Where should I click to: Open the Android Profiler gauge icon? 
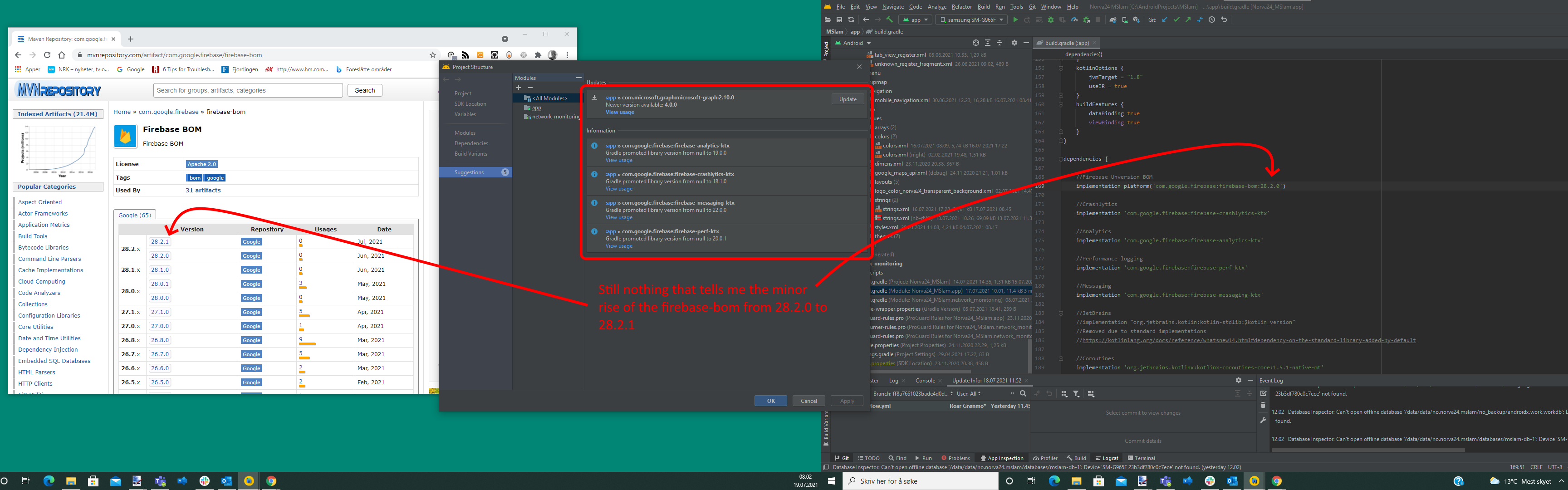[1074, 20]
